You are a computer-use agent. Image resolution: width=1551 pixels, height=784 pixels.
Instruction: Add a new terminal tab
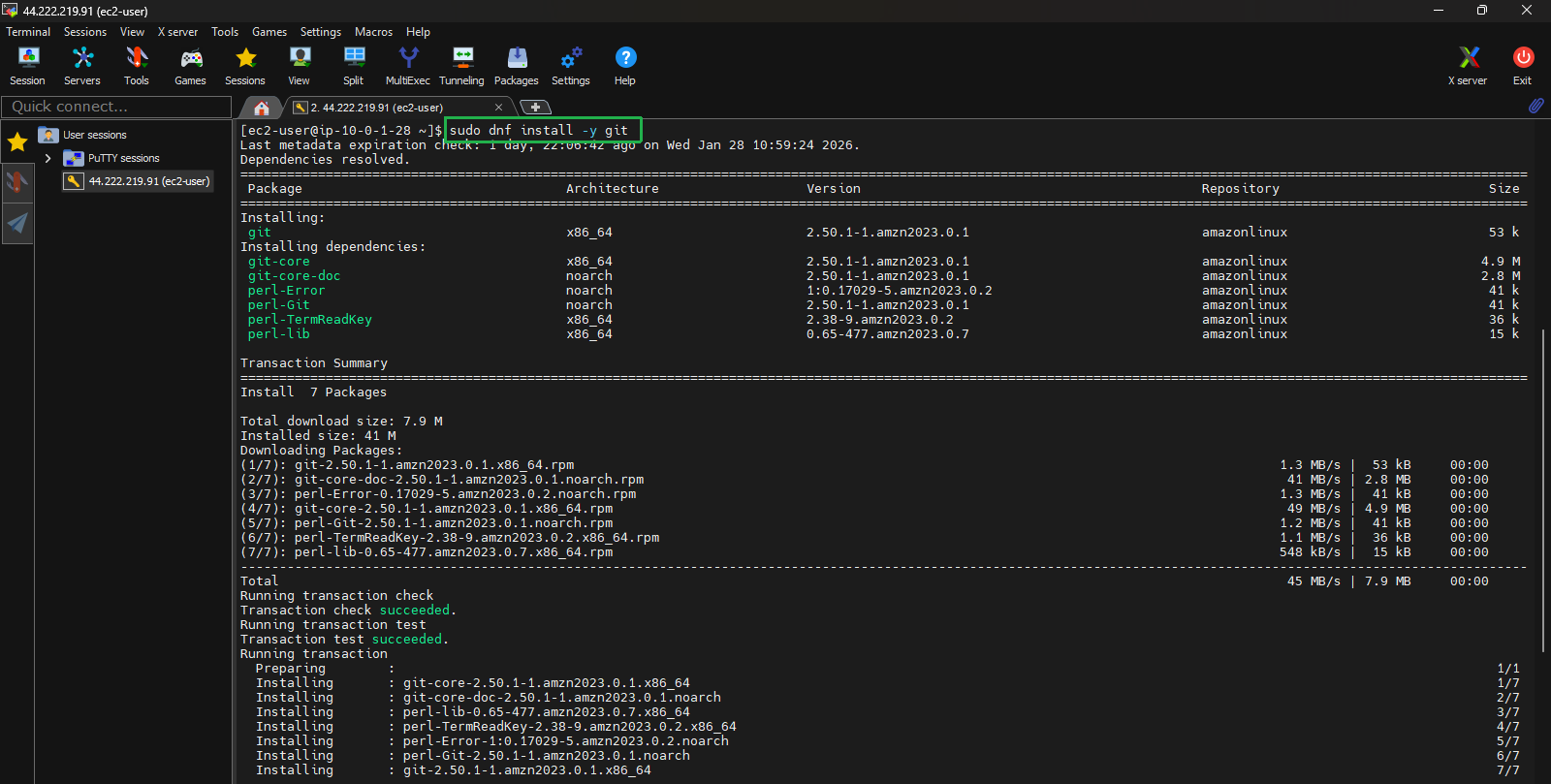535,108
